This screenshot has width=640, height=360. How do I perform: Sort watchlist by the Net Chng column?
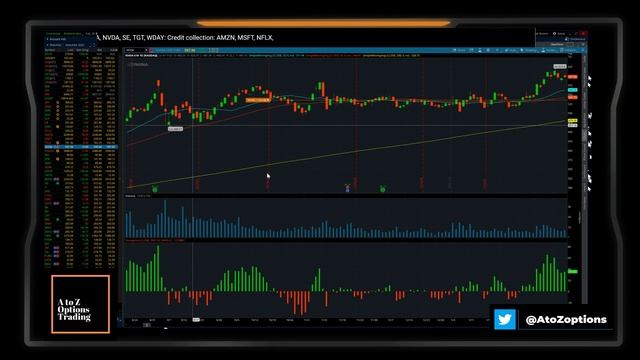82,50
